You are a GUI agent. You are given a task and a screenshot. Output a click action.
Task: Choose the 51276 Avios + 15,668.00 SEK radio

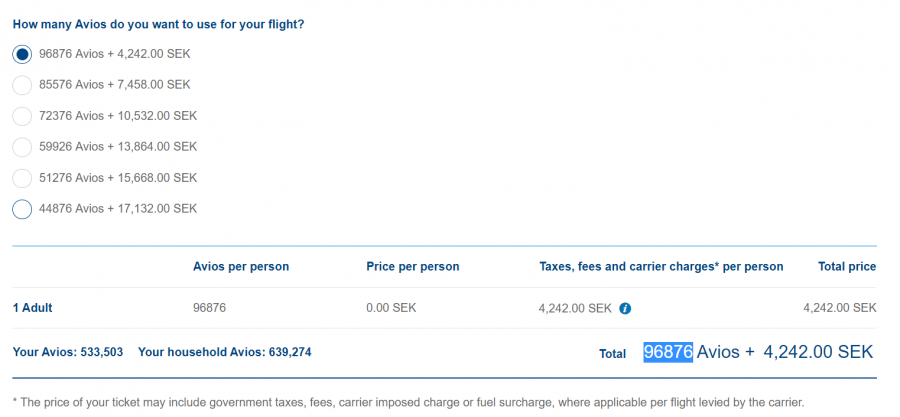[22, 178]
